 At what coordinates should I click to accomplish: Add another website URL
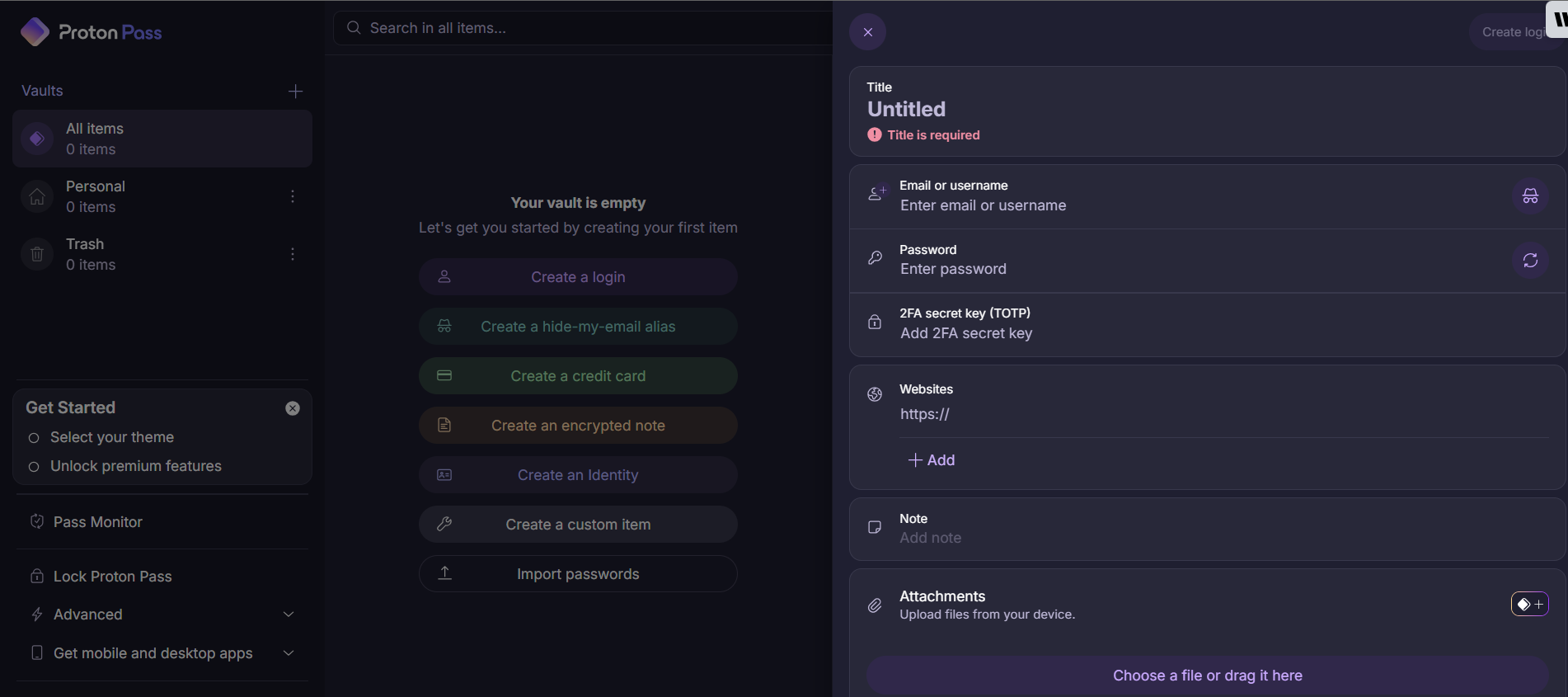pyautogui.click(x=932, y=460)
